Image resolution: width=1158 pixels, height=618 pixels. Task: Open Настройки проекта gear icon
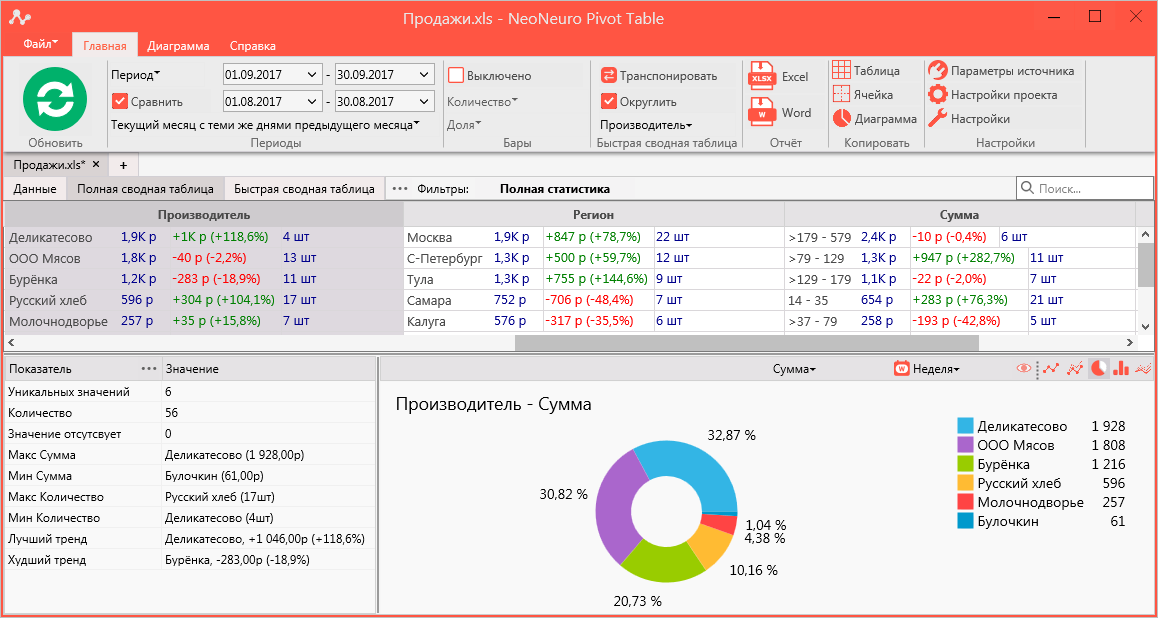(937, 95)
